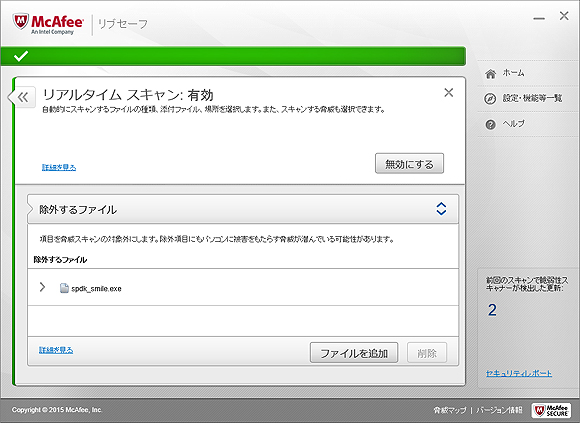The width and height of the screenshot is (580, 423).
Task: Minimize the McAfee window
Action: pyautogui.click(x=539, y=18)
